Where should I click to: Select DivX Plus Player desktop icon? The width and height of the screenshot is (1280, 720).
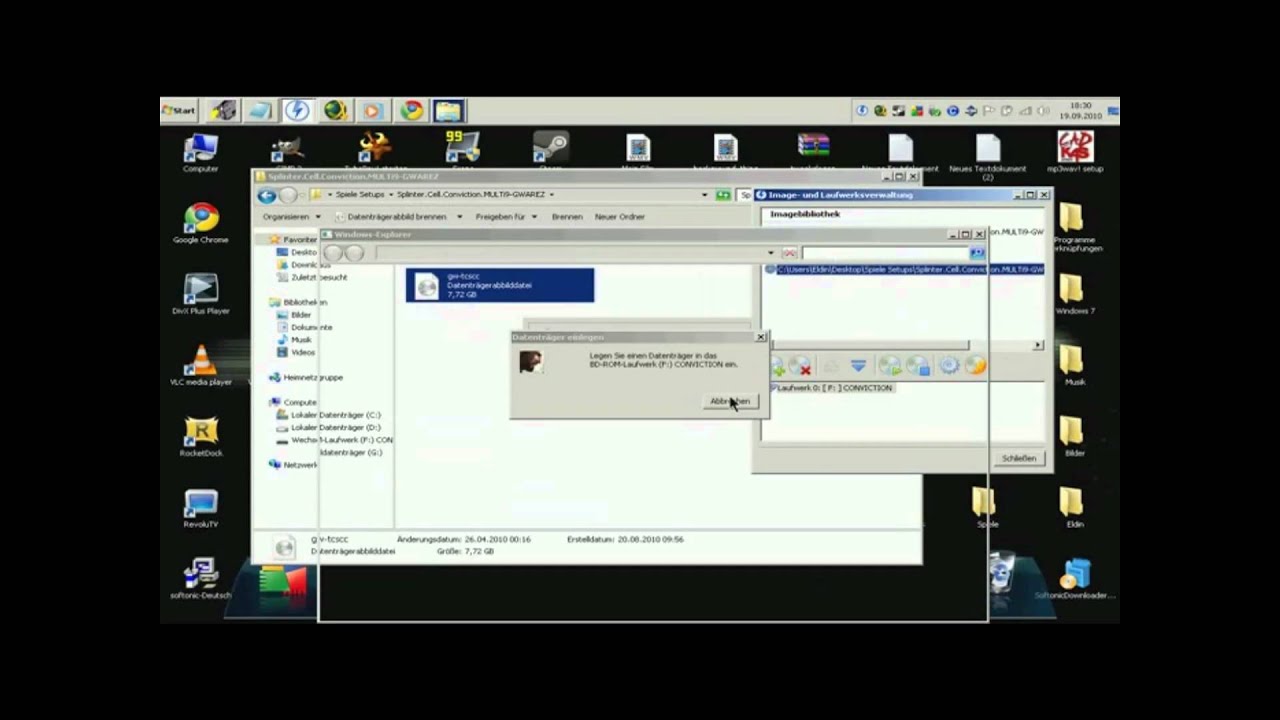[201, 294]
